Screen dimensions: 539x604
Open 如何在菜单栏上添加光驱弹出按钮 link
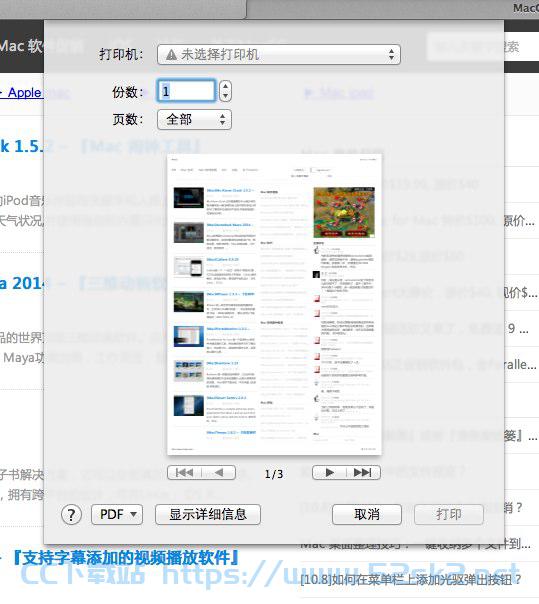(x=411, y=579)
